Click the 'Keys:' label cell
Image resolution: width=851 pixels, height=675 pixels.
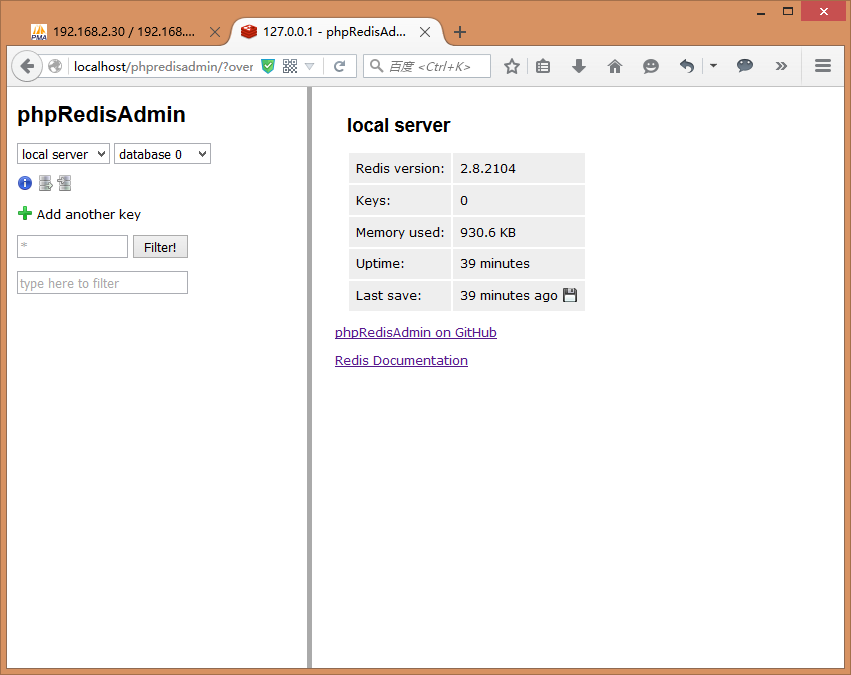(400, 200)
